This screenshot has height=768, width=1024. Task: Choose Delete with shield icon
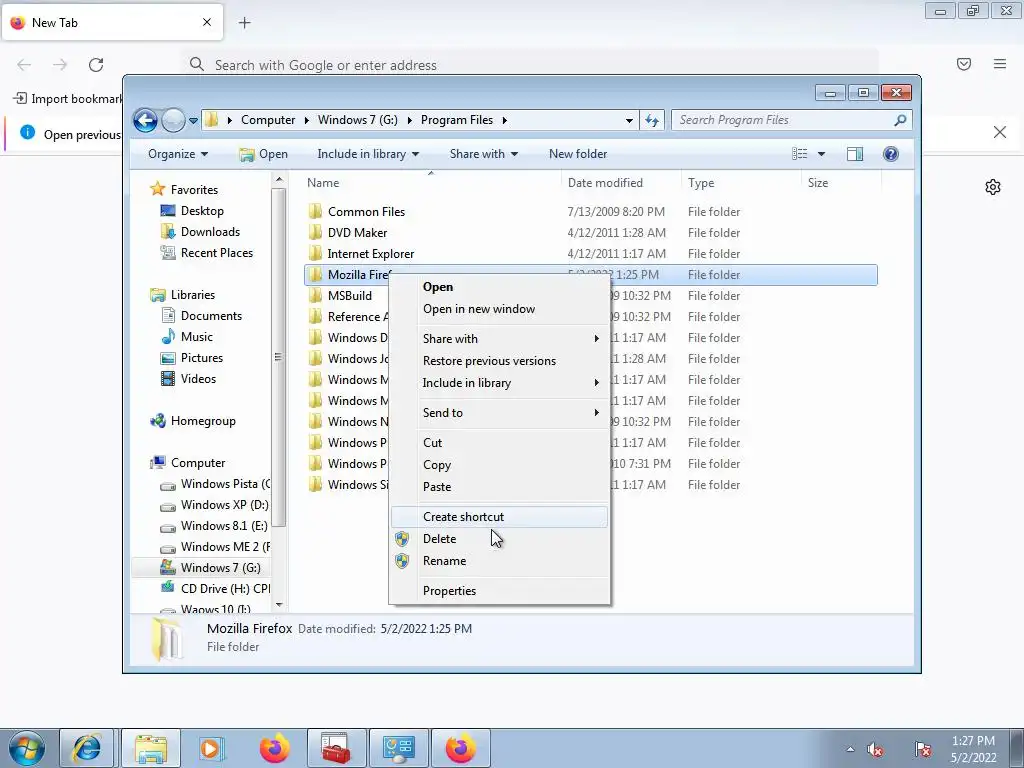500,539
